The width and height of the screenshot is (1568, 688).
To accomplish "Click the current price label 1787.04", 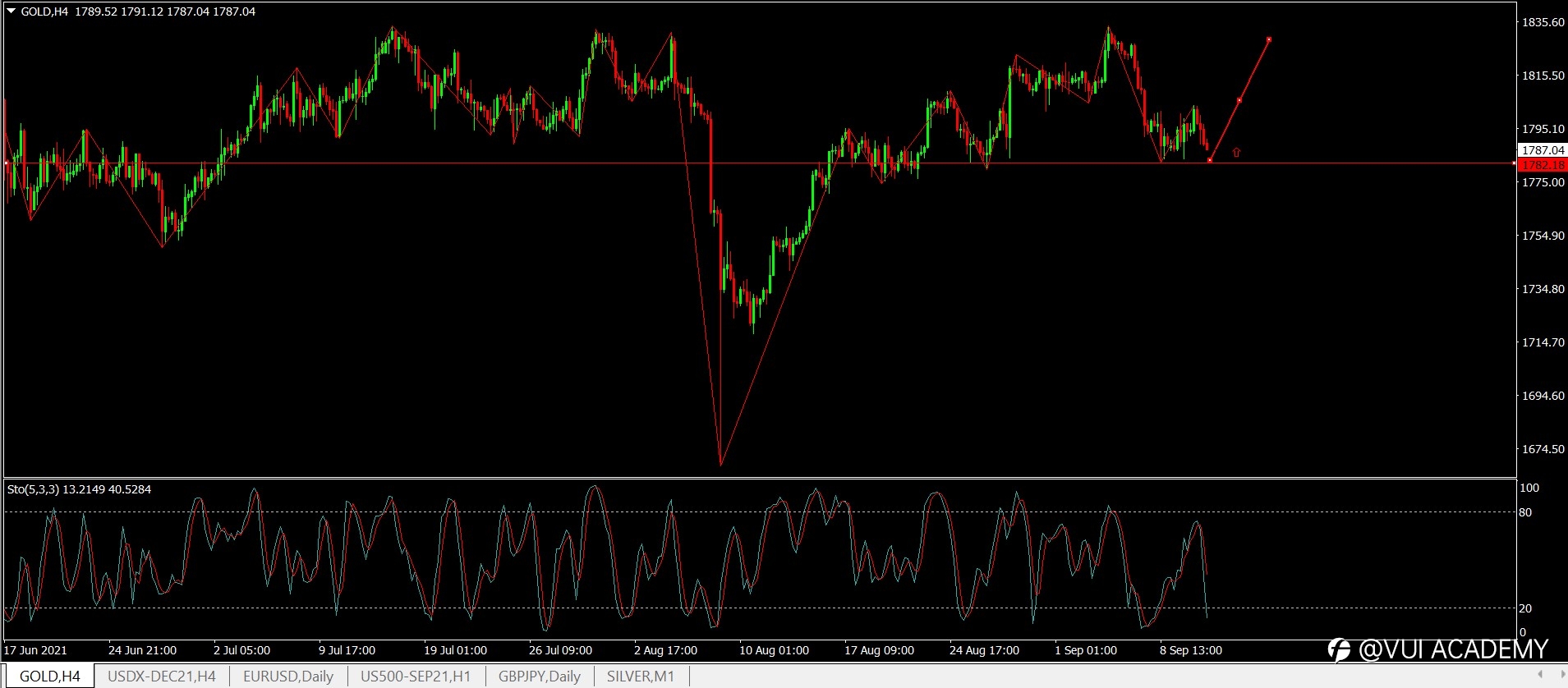I will tap(1543, 150).
